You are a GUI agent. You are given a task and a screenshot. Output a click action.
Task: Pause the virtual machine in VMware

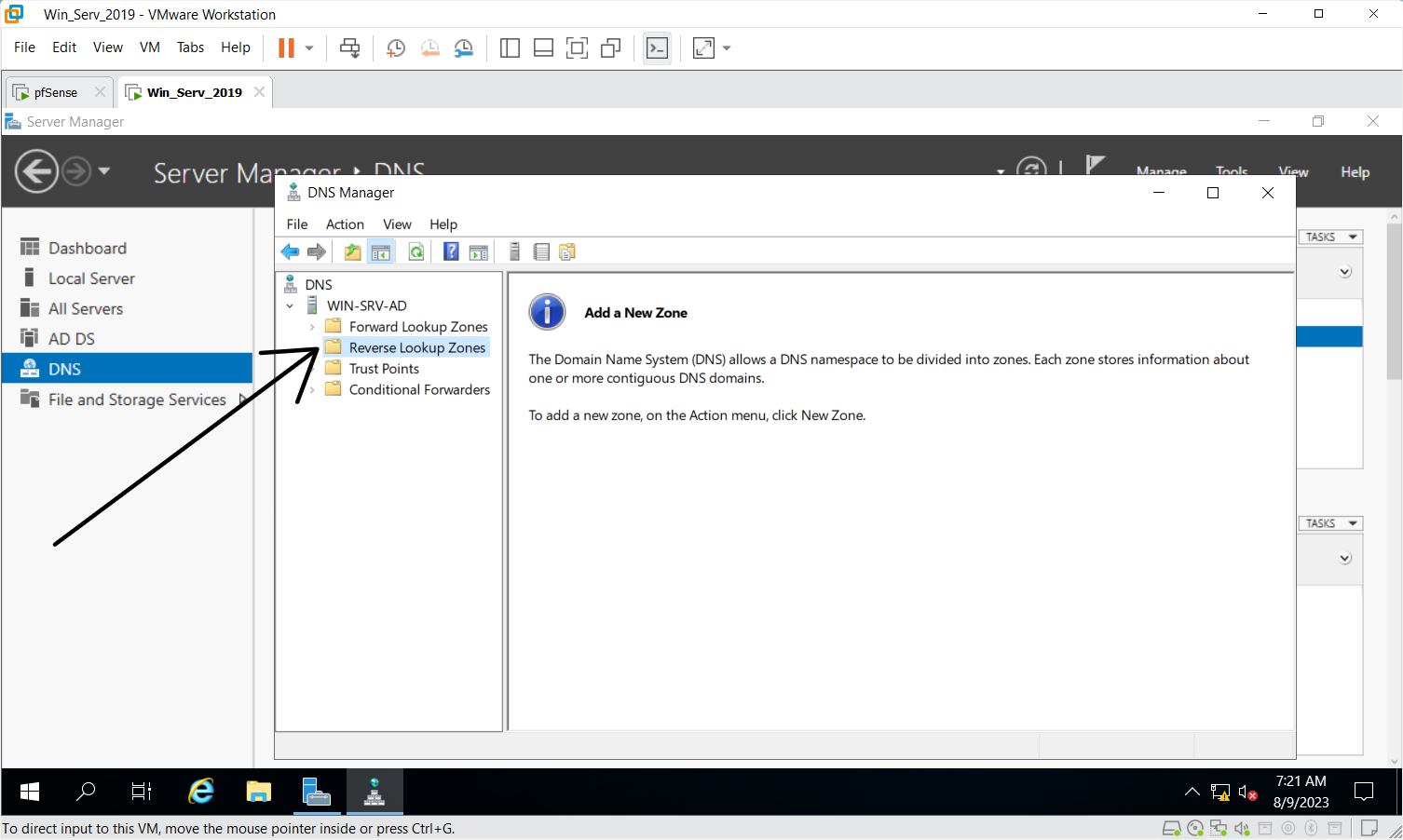[x=287, y=47]
